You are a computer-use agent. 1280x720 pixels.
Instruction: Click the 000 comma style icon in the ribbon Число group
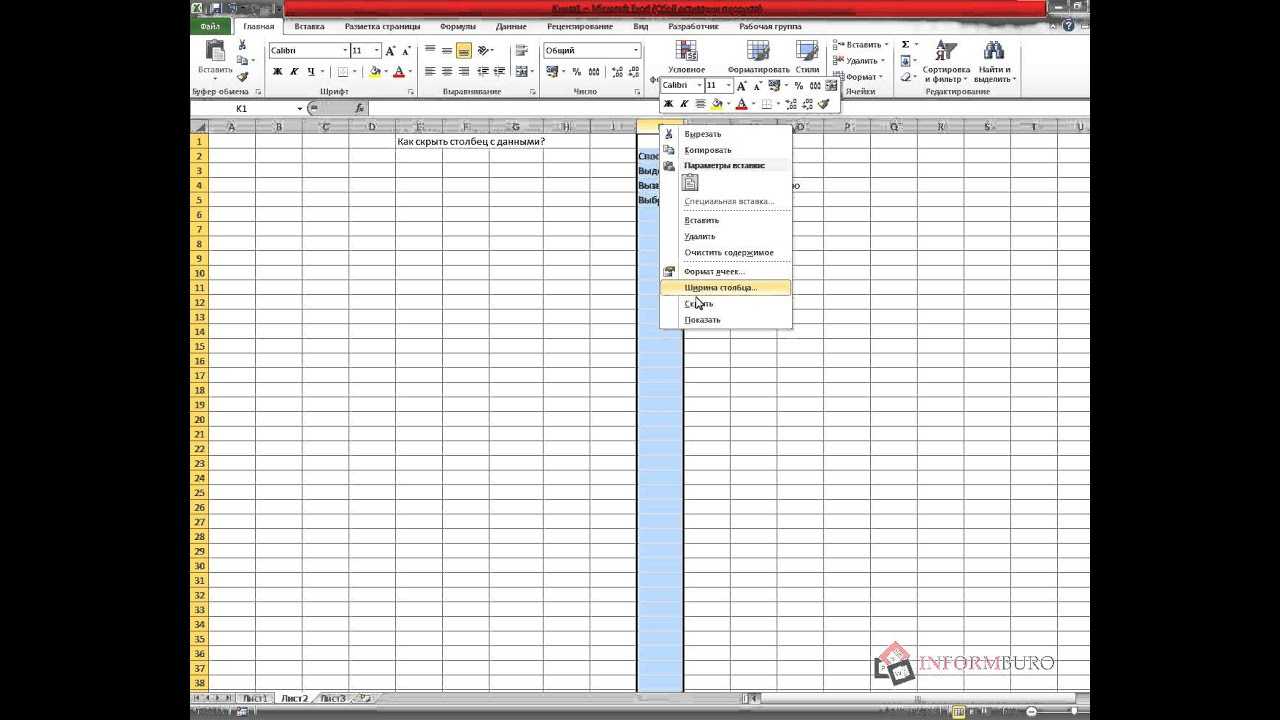594,72
